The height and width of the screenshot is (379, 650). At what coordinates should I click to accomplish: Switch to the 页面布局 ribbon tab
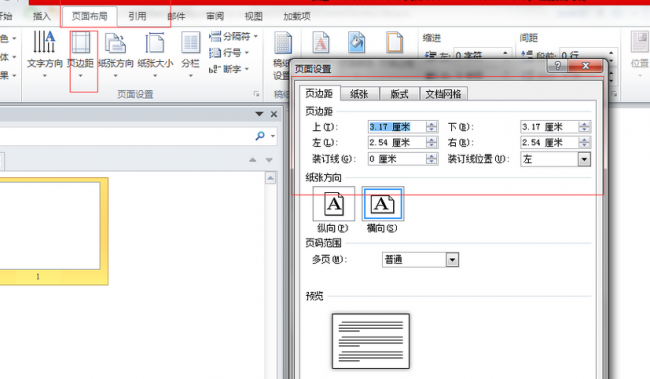tap(89, 16)
